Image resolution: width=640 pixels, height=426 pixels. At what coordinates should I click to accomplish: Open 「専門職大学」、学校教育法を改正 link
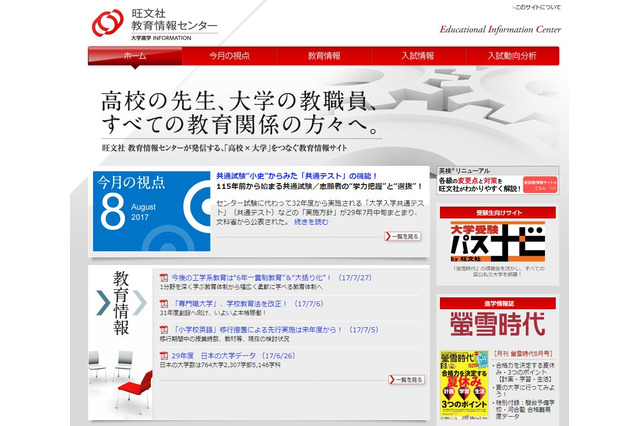pos(247,304)
